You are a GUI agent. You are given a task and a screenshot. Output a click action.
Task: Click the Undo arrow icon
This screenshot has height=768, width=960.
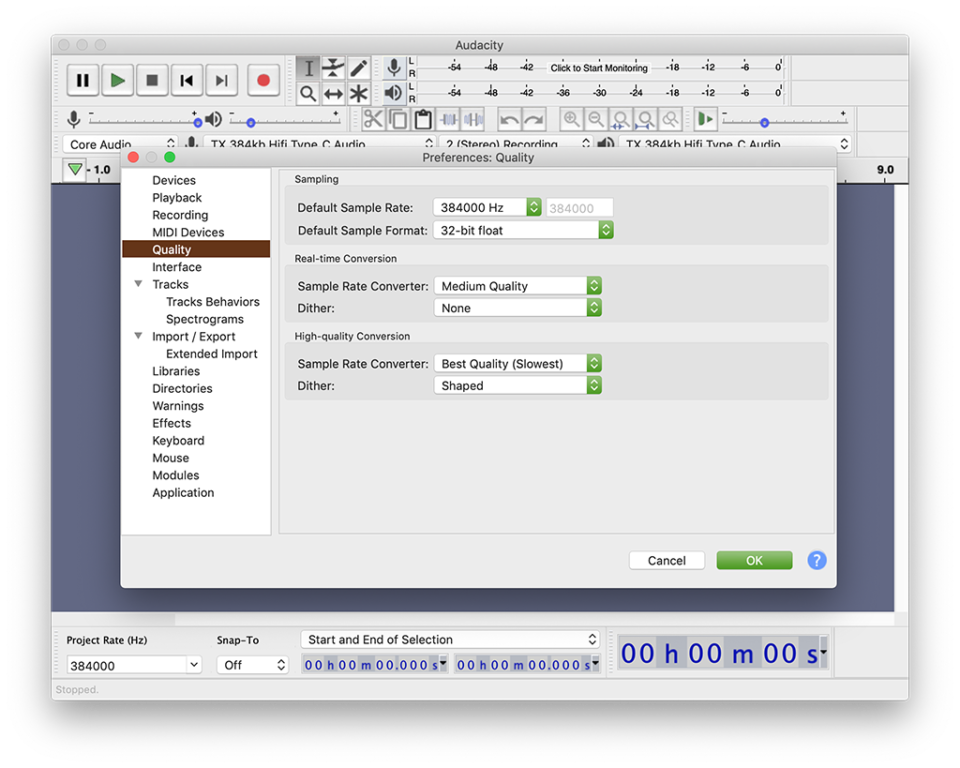click(509, 119)
